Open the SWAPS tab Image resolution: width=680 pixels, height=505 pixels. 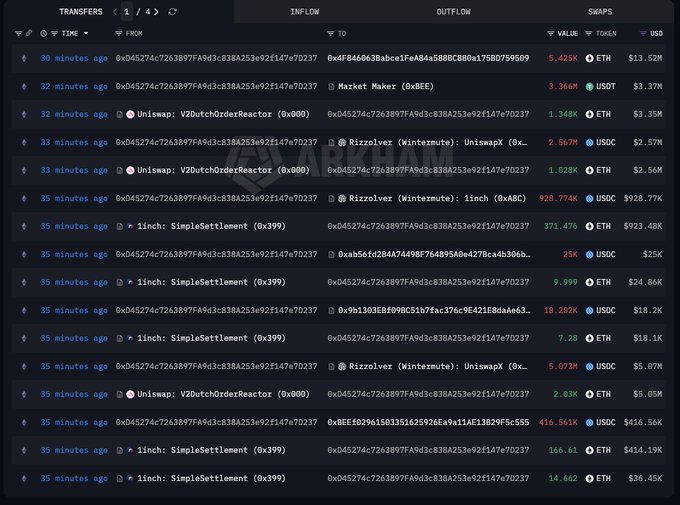[x=600, y=12]
